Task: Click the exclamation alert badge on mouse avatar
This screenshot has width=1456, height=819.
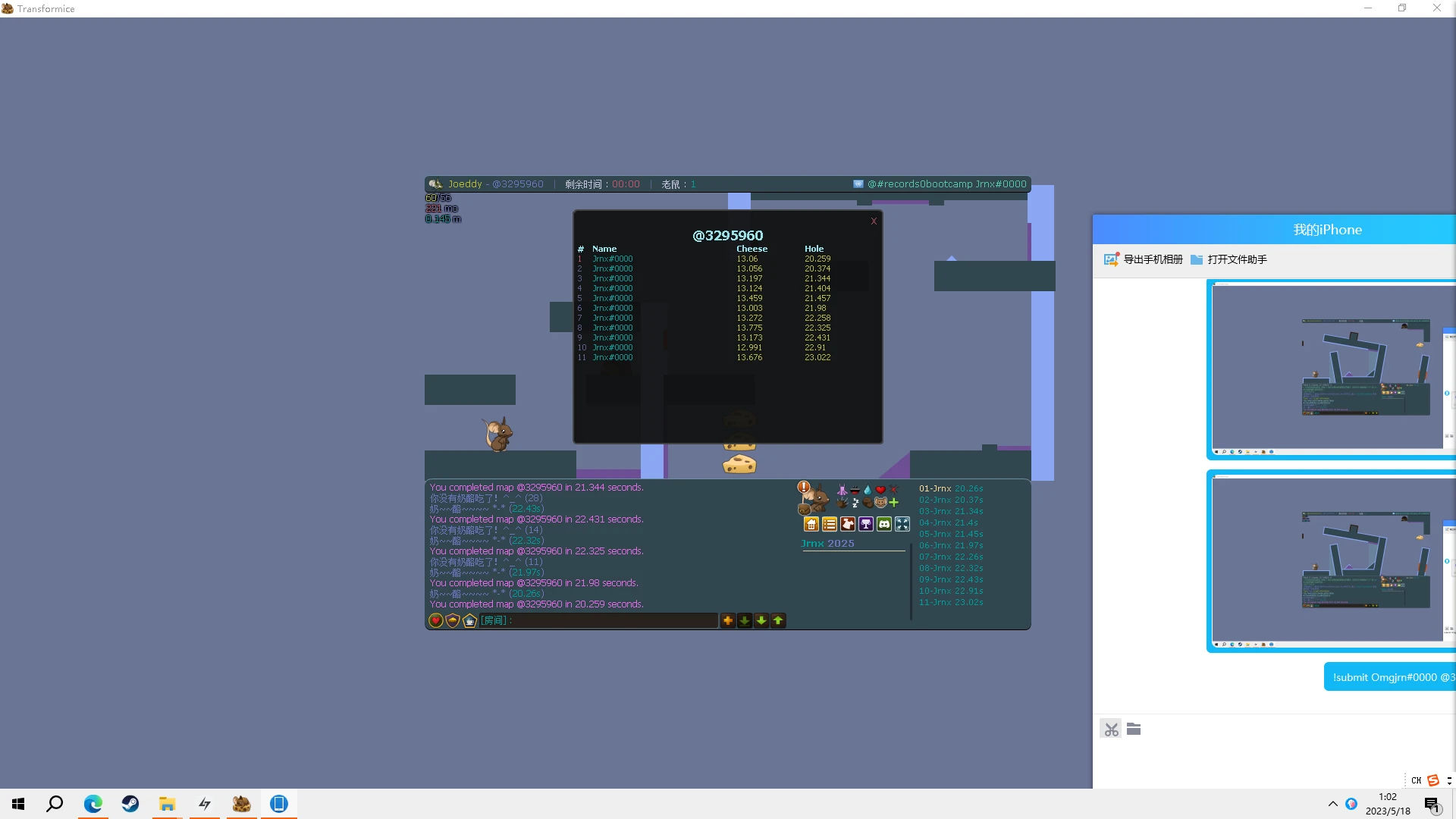Action: (804, 486)
